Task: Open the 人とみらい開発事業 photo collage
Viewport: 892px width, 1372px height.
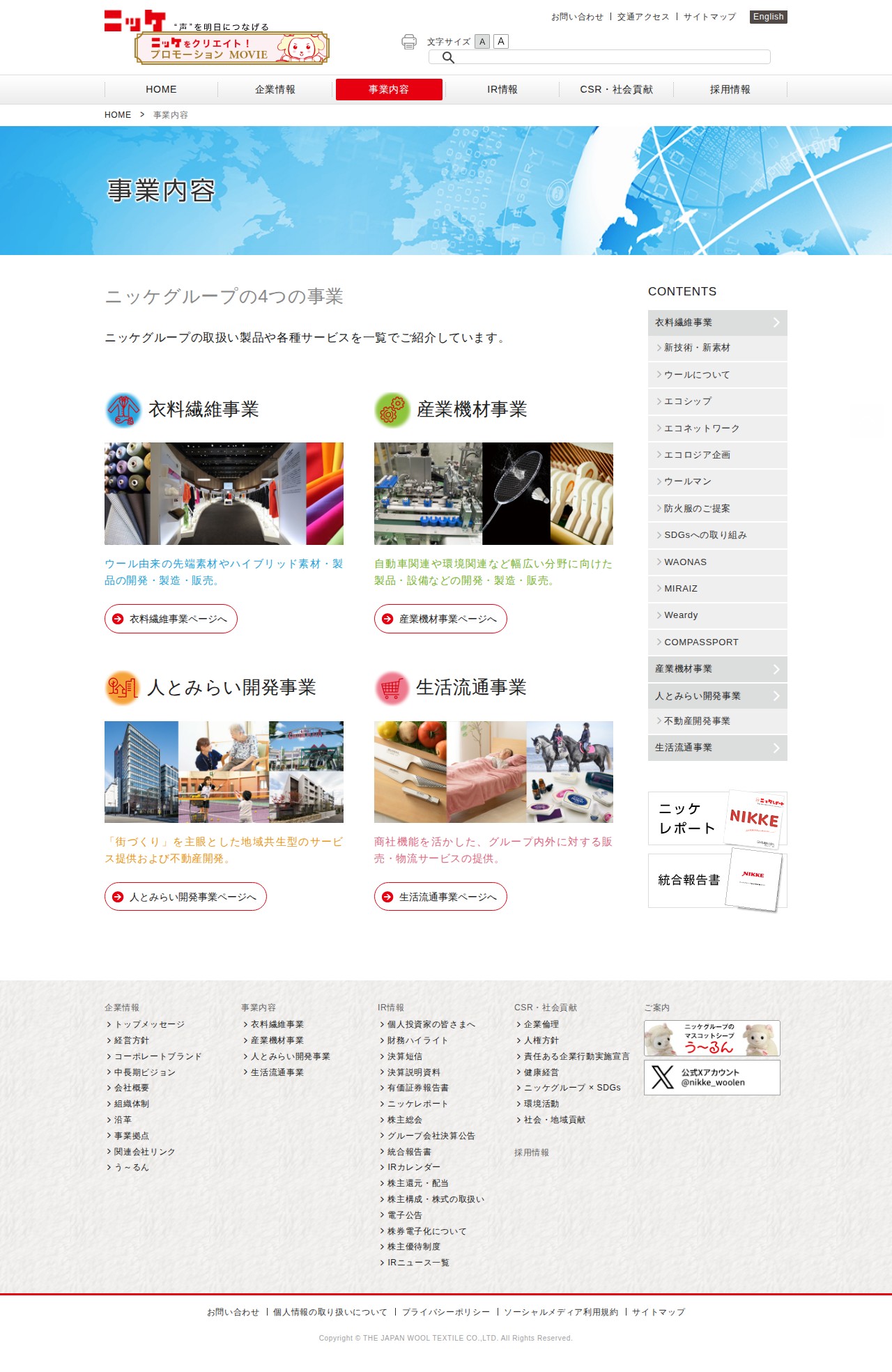Action: [x=224, y=772]
